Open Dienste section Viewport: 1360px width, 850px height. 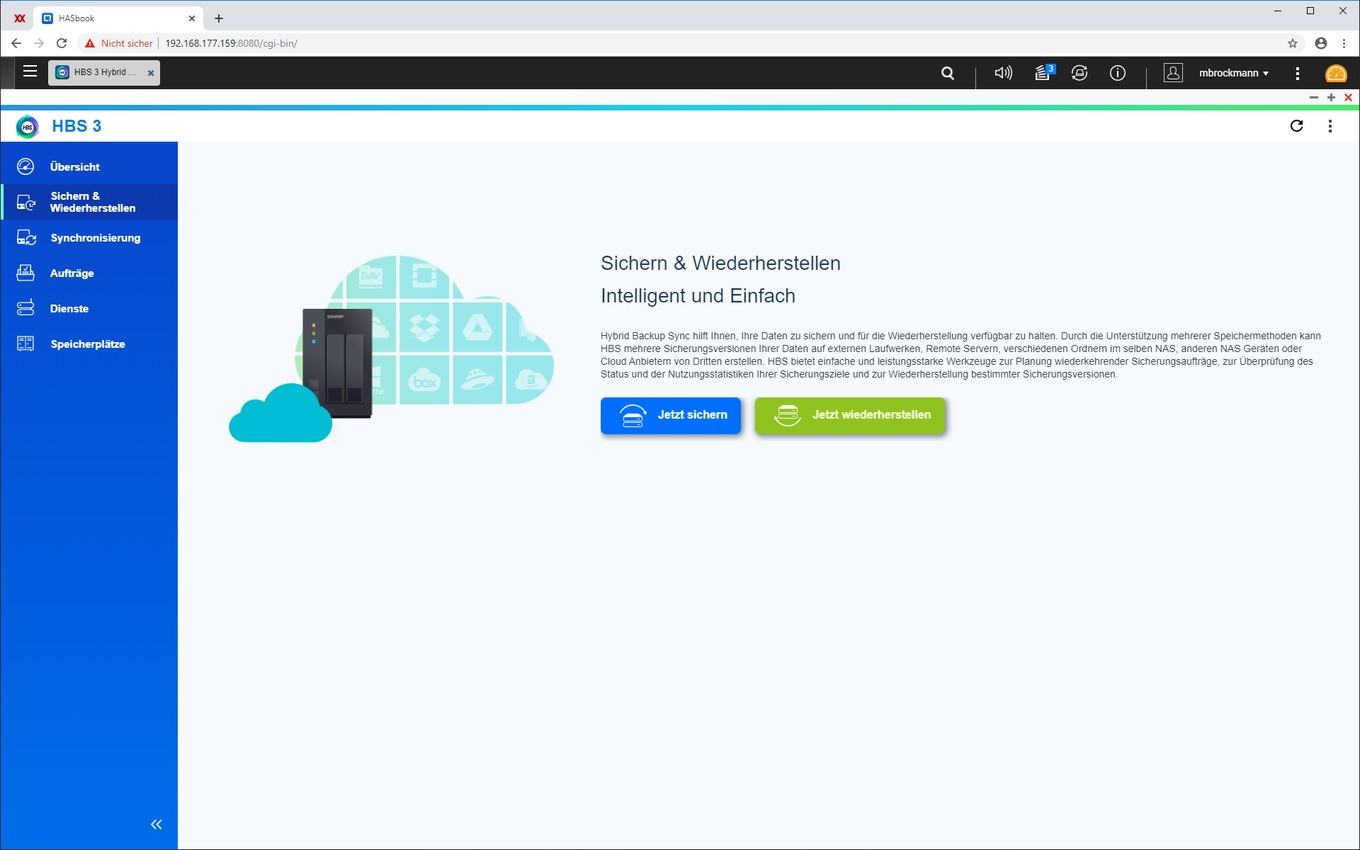point(89,309)
